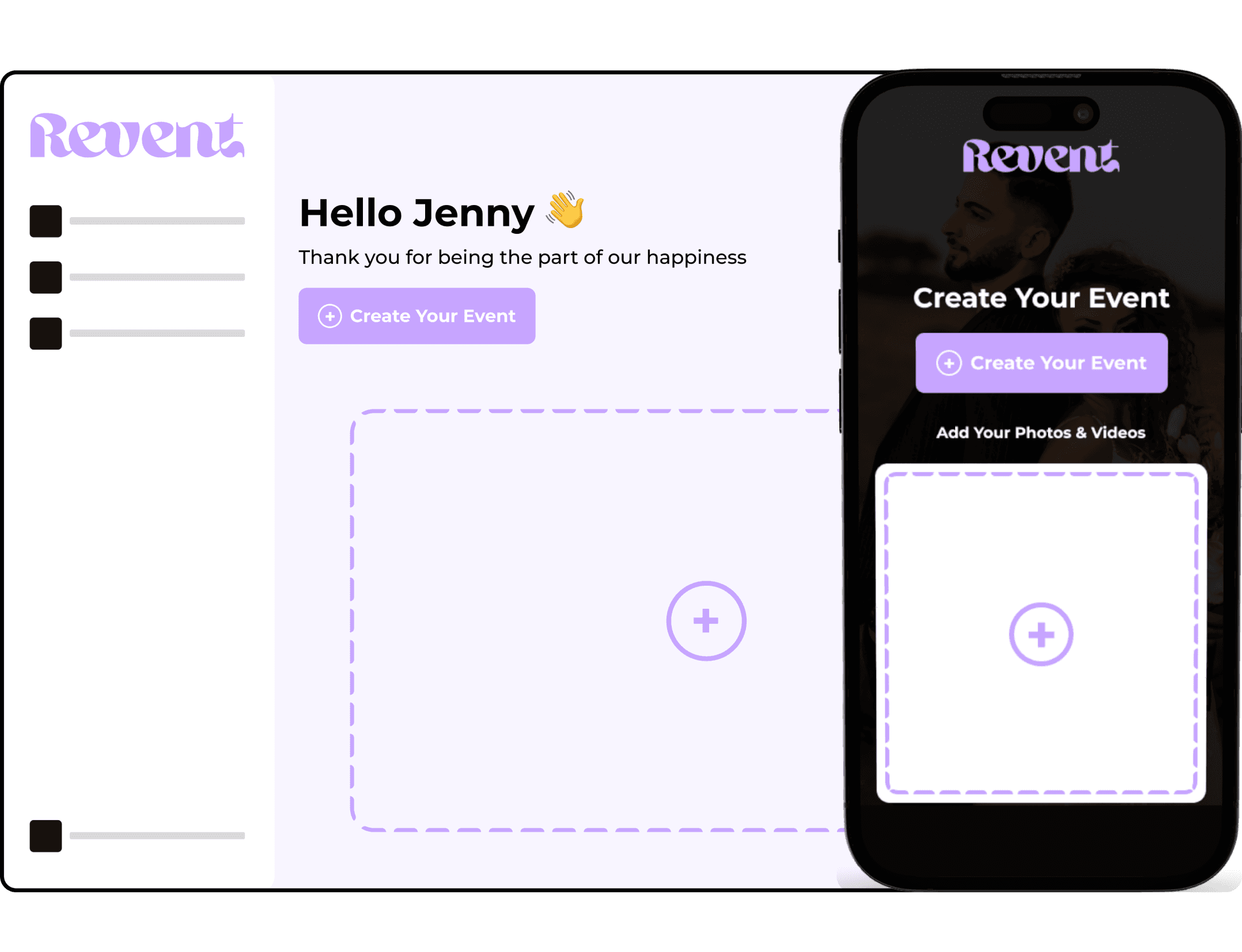Viewport: 1242px width, 952px height.
Task: Click the plus icon in mobile upload area
Action: (x=1041, y=634)
